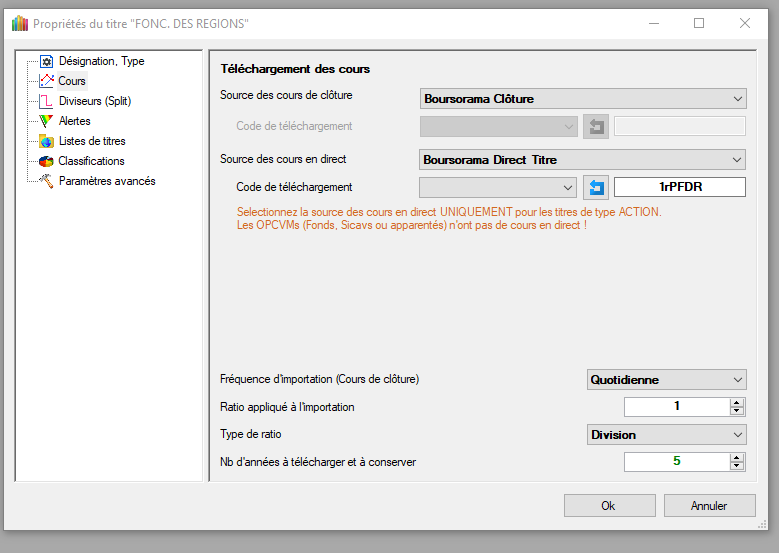Image resolution: width=779 pixels, height=553 pixels.
Task: Click the blue arrow button beside 1rPFDR
Action: pos(596,187)
